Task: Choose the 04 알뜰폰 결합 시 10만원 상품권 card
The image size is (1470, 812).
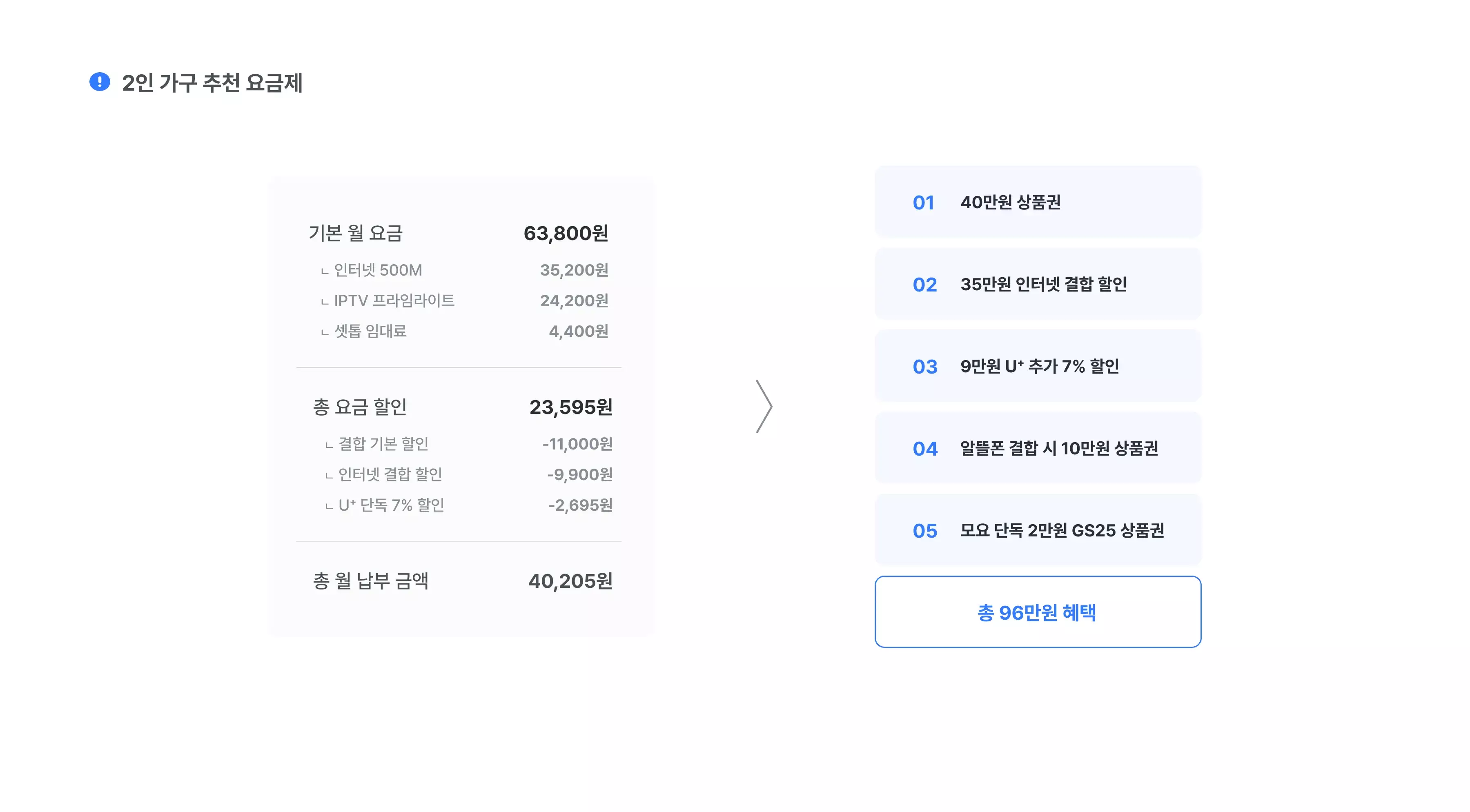Action: pos(1038,449)
